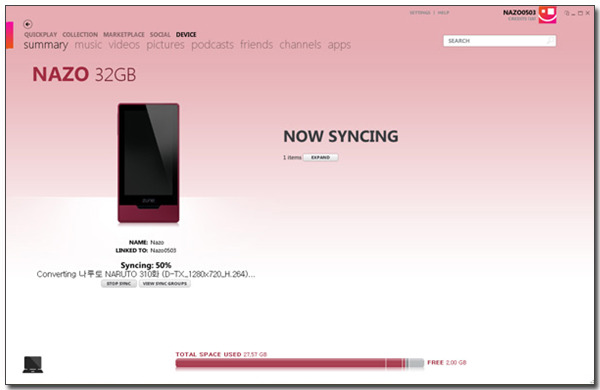Click the computer sync icon at bottom left
Viewport: 600px width, 390px height.
coord(33,364)
